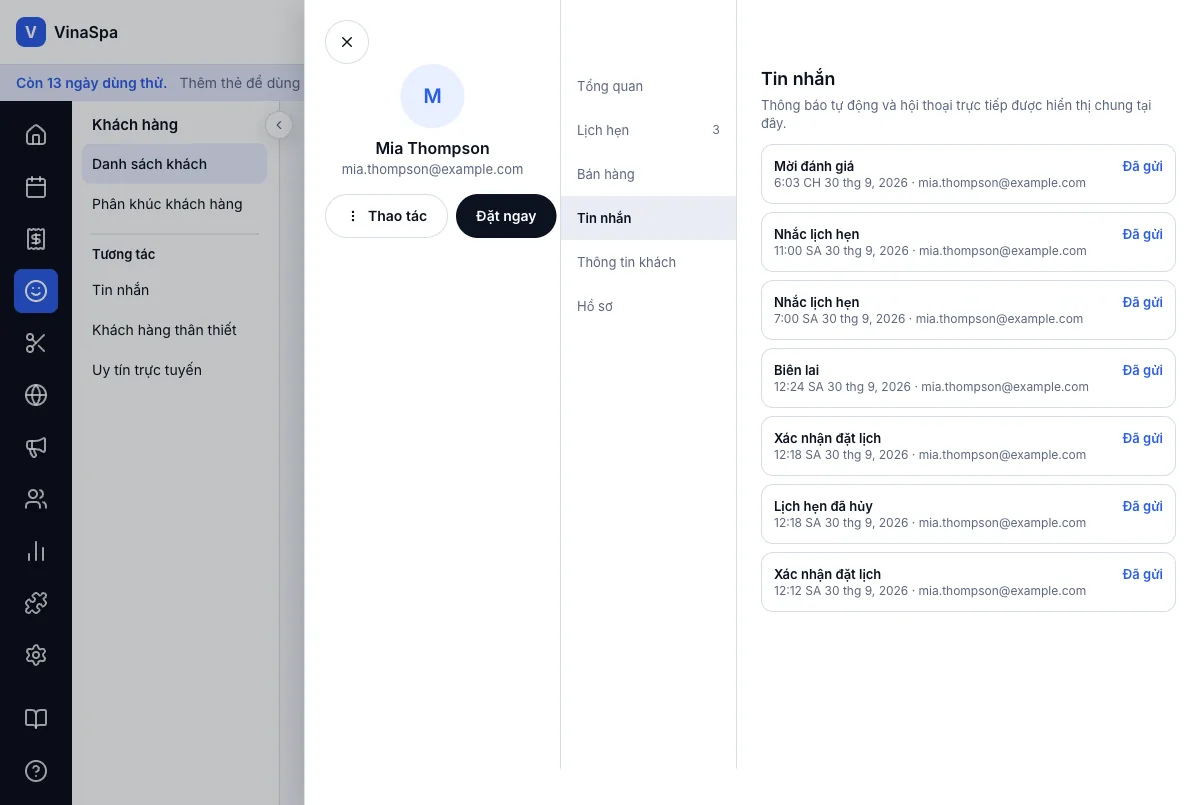Image resolution: width=1200 pixels, height=805 pixels.
Task: Open the team members icon
Action: tap(36, 499)
